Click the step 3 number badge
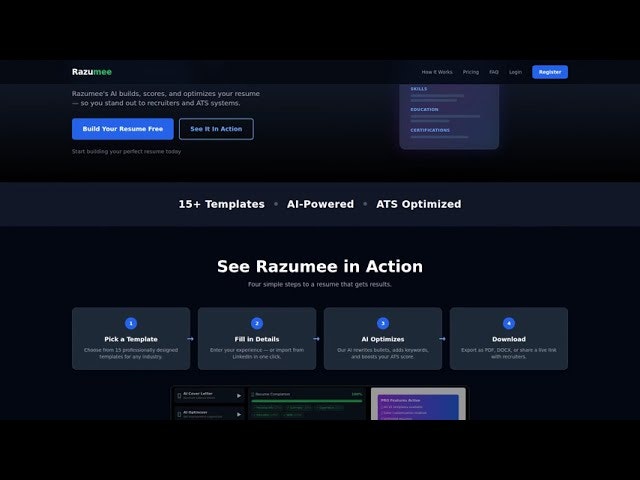Image resolution: width=640 pixels, height=480 pixels. [383, 323]
